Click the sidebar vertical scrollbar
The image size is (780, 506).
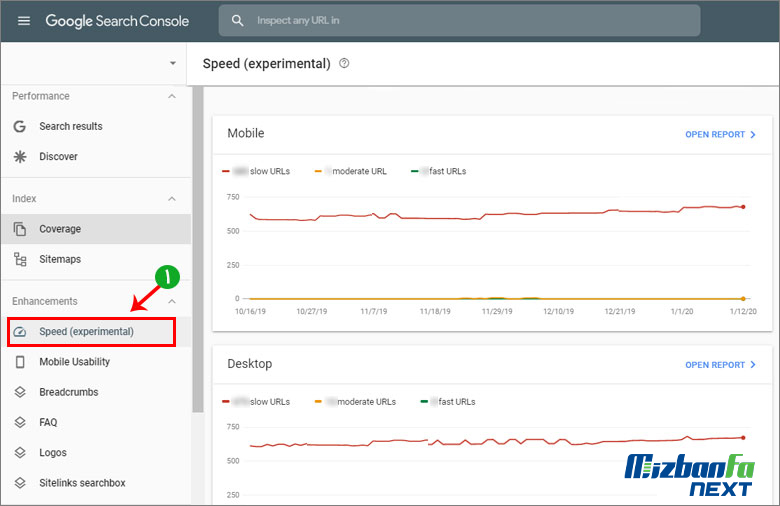pyautogui.click(x=197, y=249)
